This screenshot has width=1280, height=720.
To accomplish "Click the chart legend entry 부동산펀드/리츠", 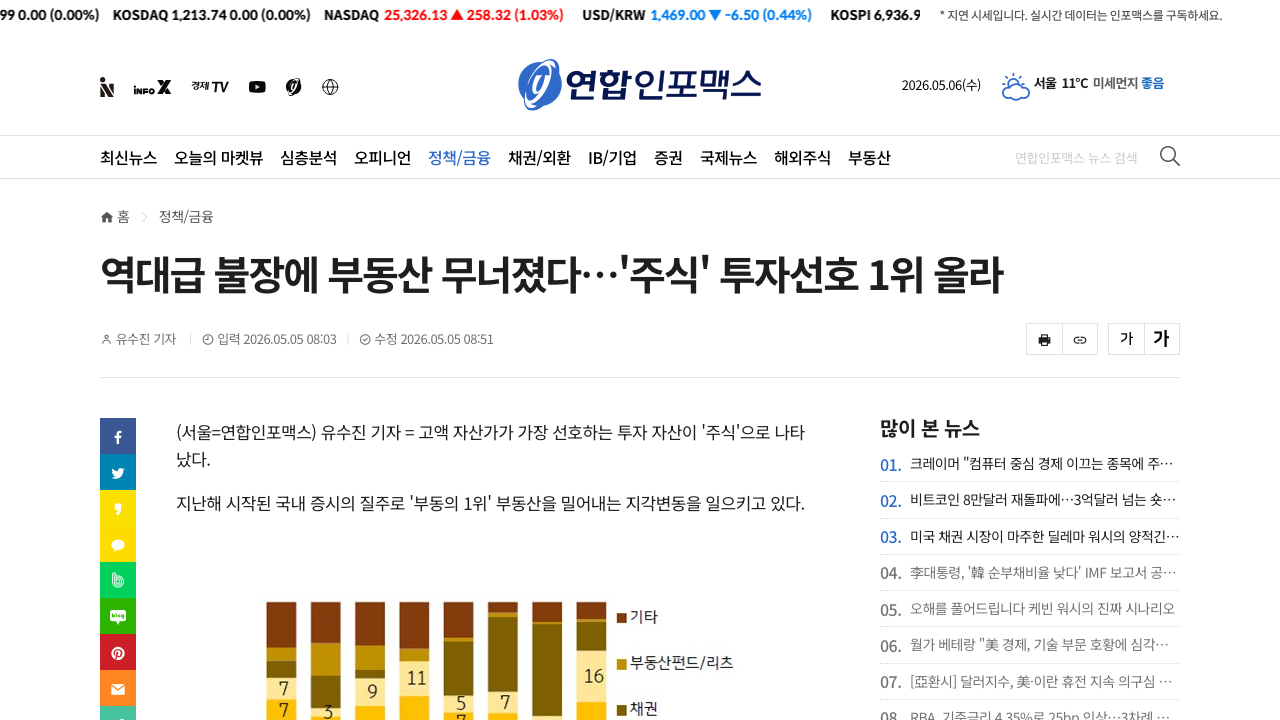I will pos(675,663).
